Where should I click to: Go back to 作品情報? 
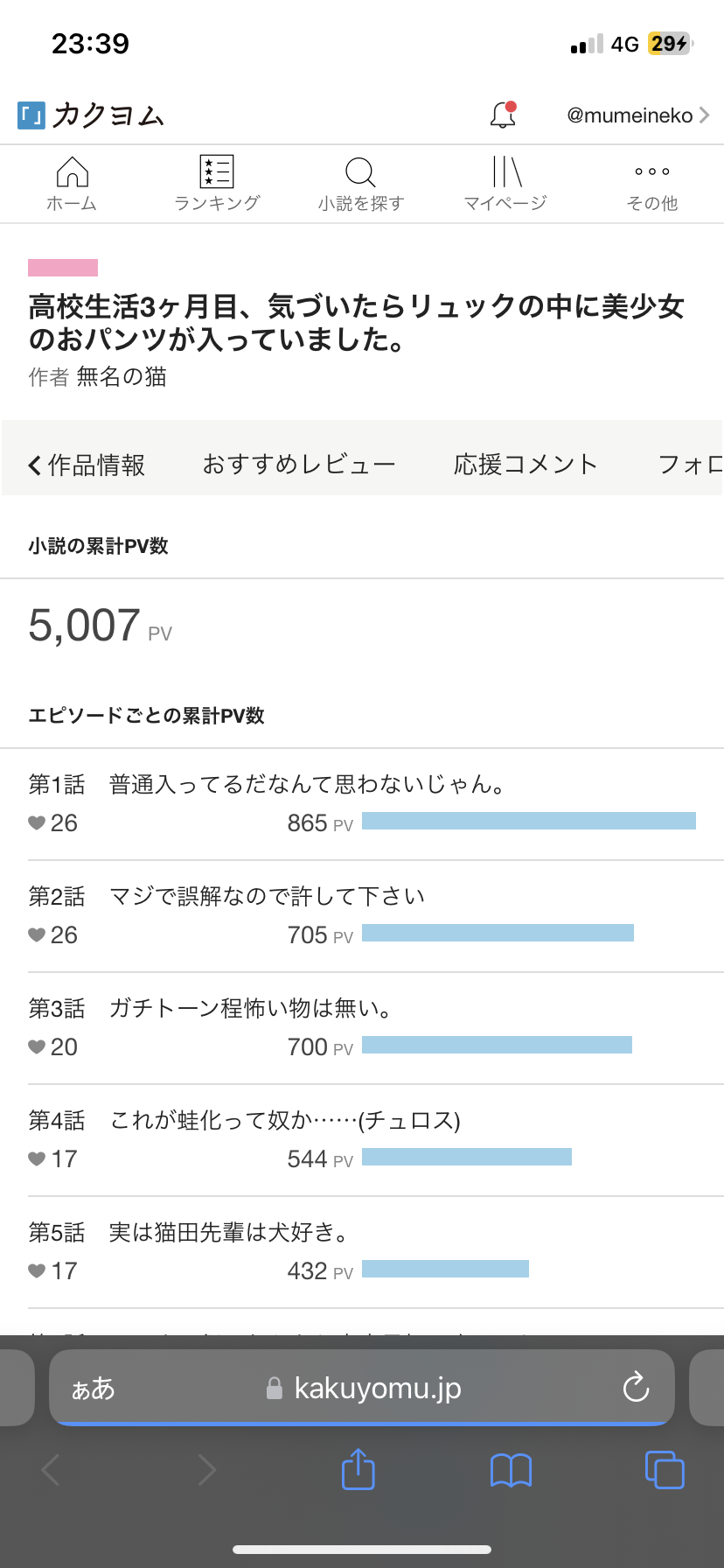[87, 465]
